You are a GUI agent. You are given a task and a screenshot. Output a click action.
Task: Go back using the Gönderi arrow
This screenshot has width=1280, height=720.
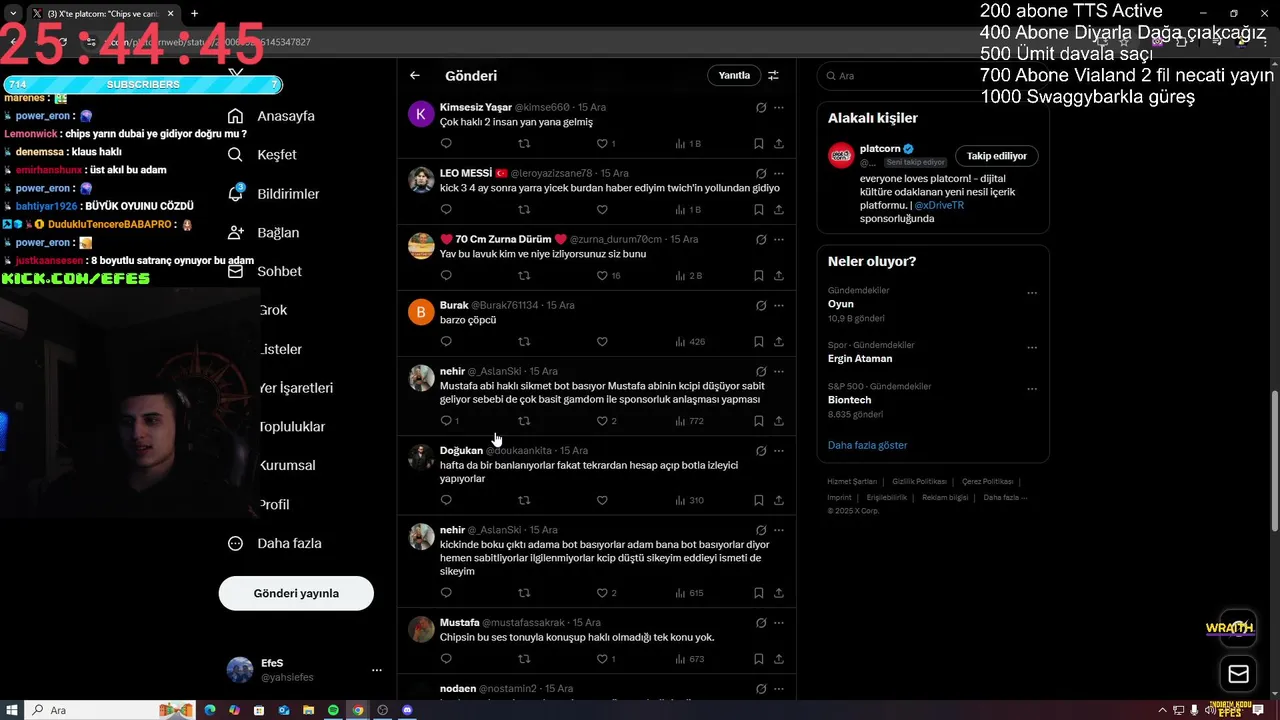coord(415,76)
